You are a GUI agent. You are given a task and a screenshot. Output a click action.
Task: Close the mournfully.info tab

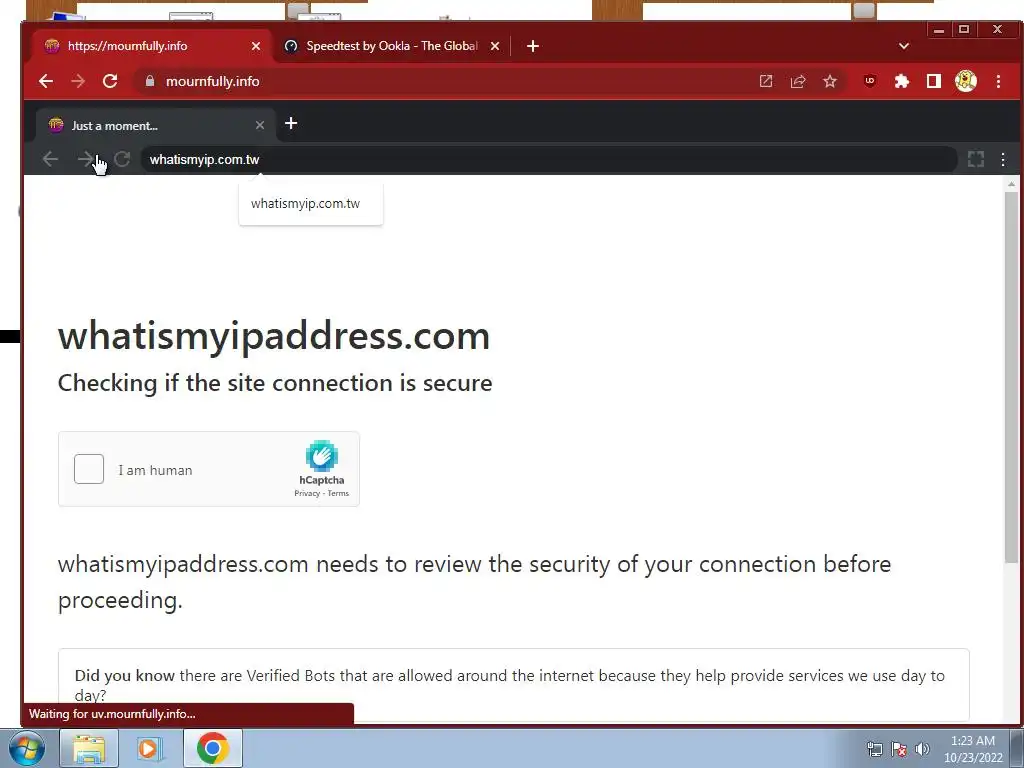[256, 46]
